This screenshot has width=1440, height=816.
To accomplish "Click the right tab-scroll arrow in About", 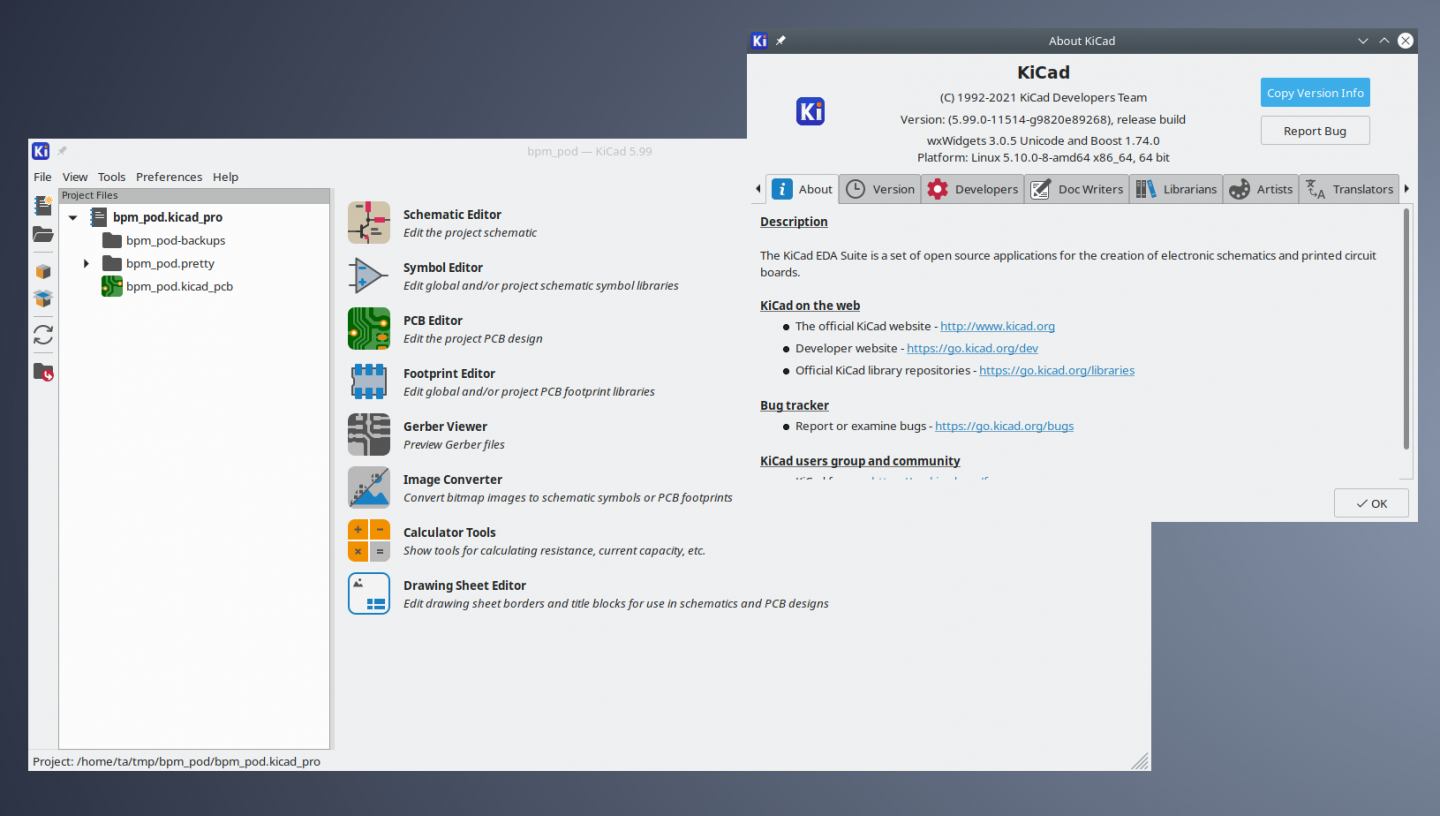I will click(x=1407, y=189).
